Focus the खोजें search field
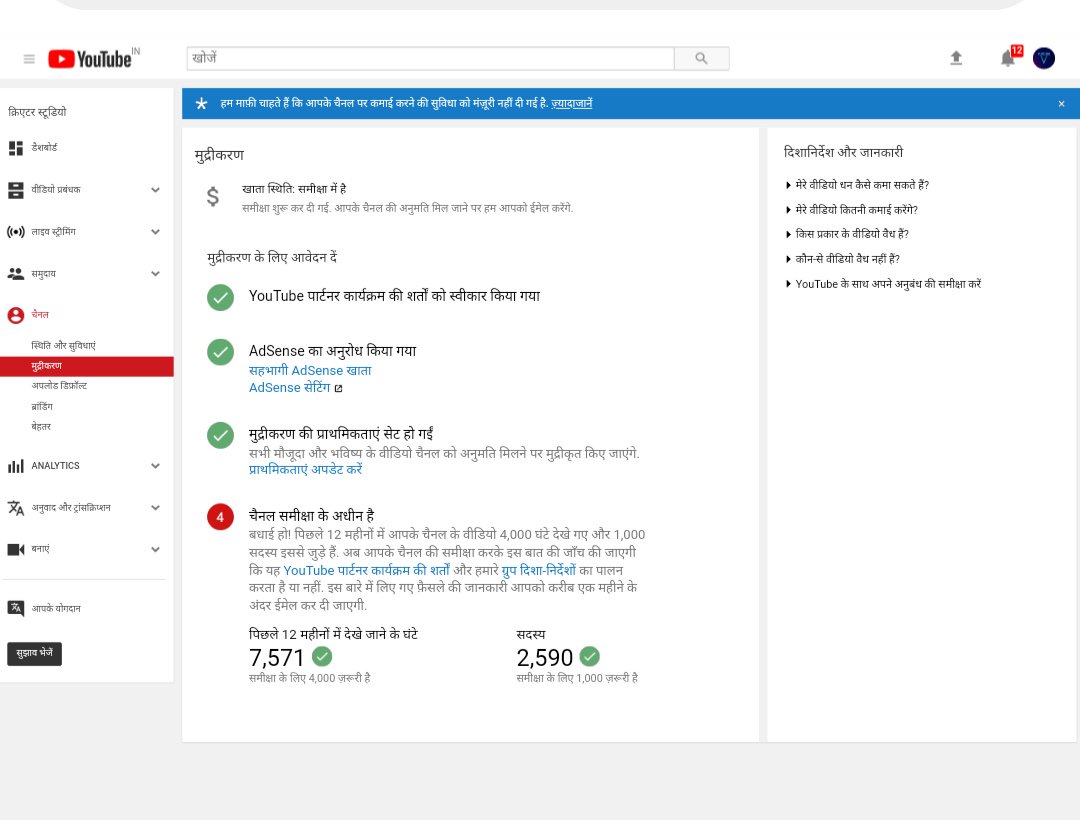Image resolution: width=1080 pixels, height=820 pixels. [x=430, y=59]
